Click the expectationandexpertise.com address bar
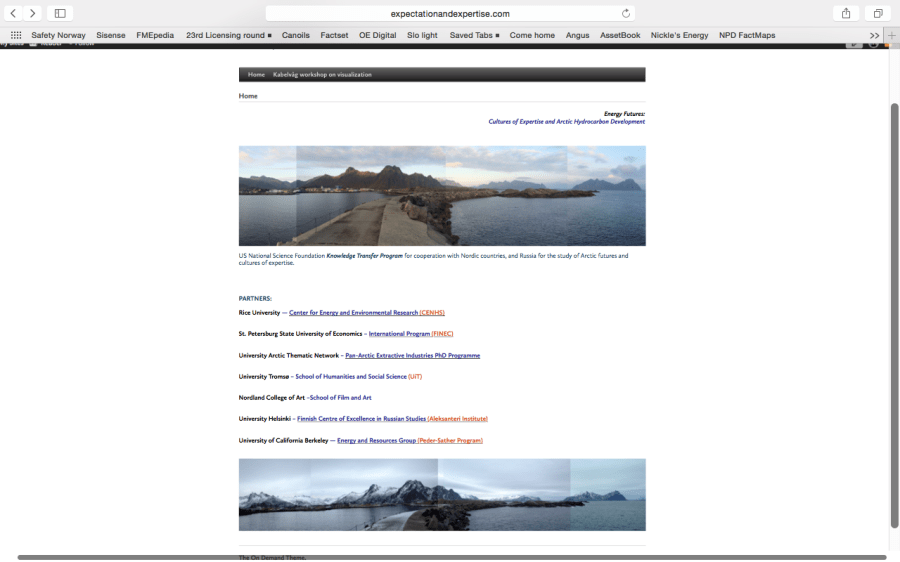Screen dimensions: 900x562 tap(450, 13)
